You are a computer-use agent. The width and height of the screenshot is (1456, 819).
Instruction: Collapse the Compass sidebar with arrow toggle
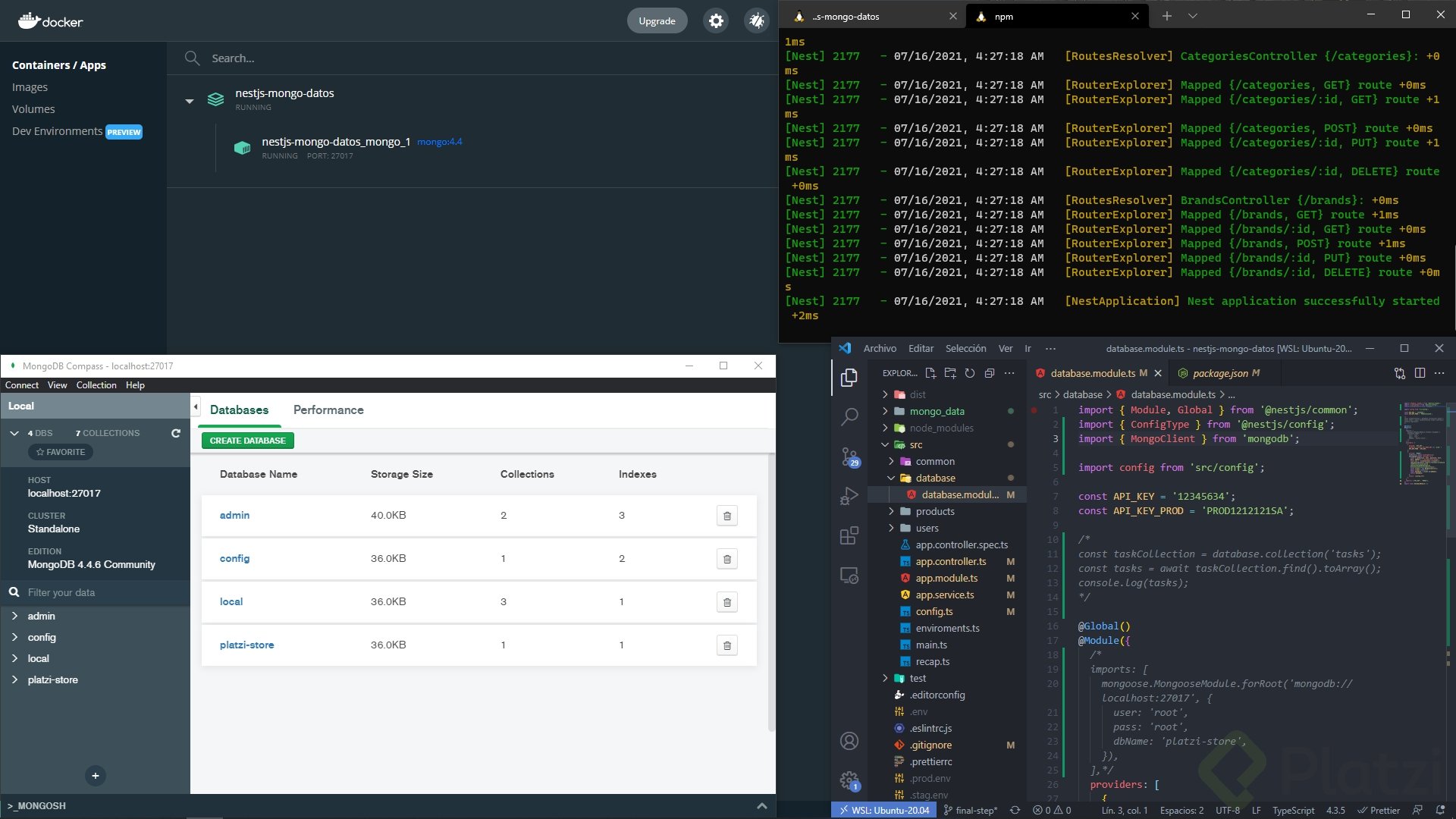tap(196, 407)
